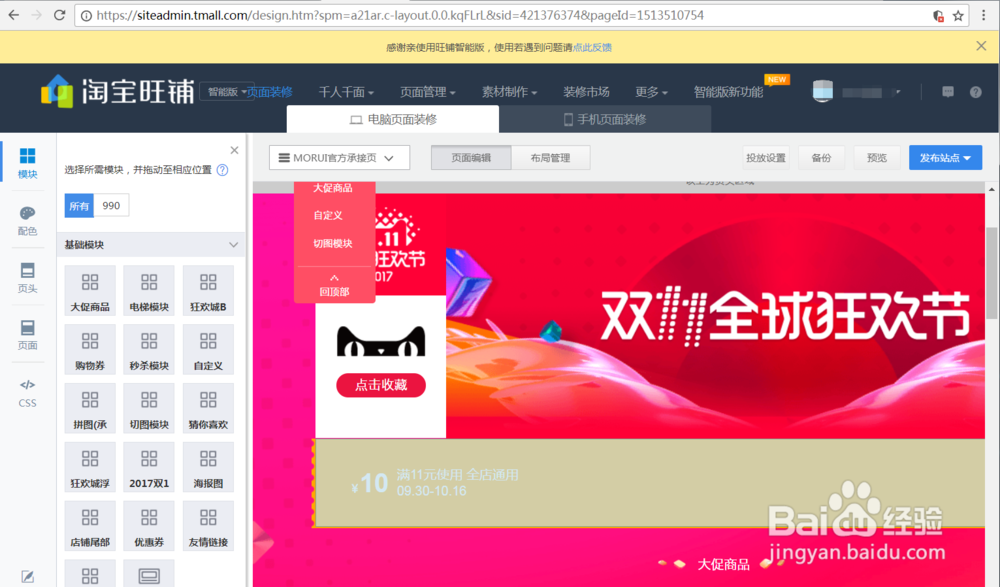Screen dimensions: 1000x587
Task: Select the 秒杀模块 module tile
Action: 149,349
